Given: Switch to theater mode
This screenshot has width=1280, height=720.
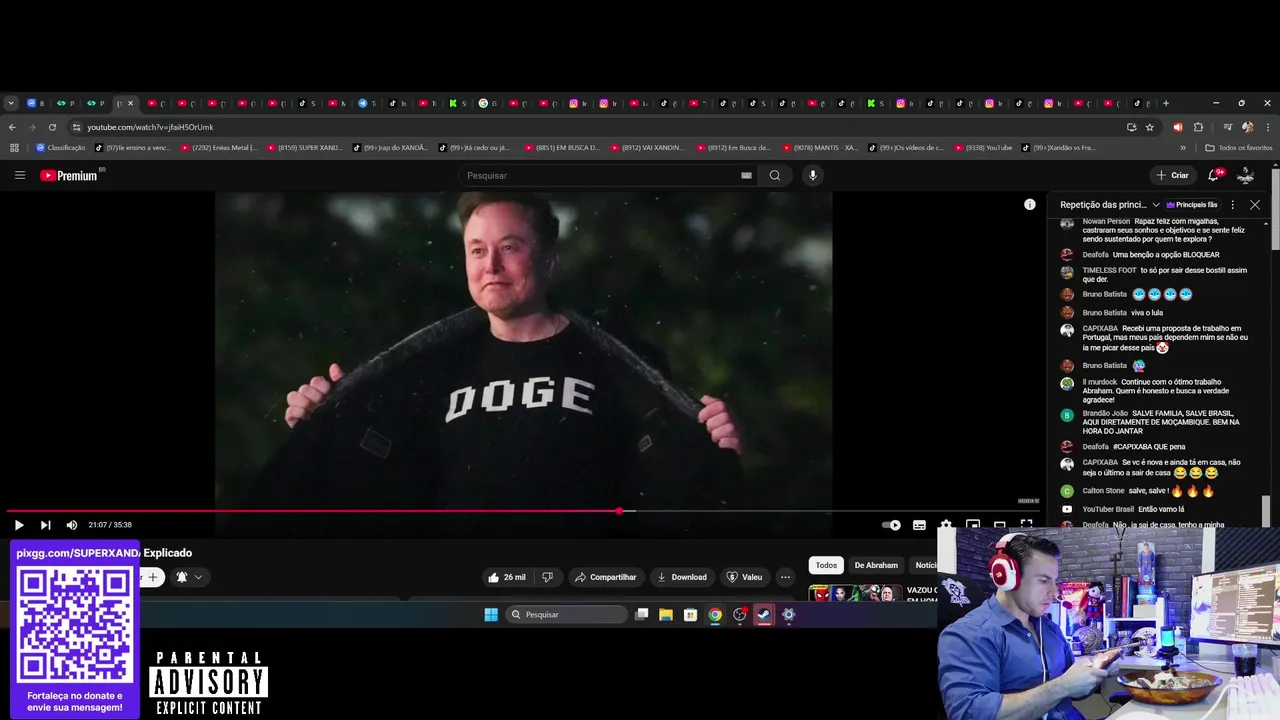Looking at the screenshot, I should point(999,524).
